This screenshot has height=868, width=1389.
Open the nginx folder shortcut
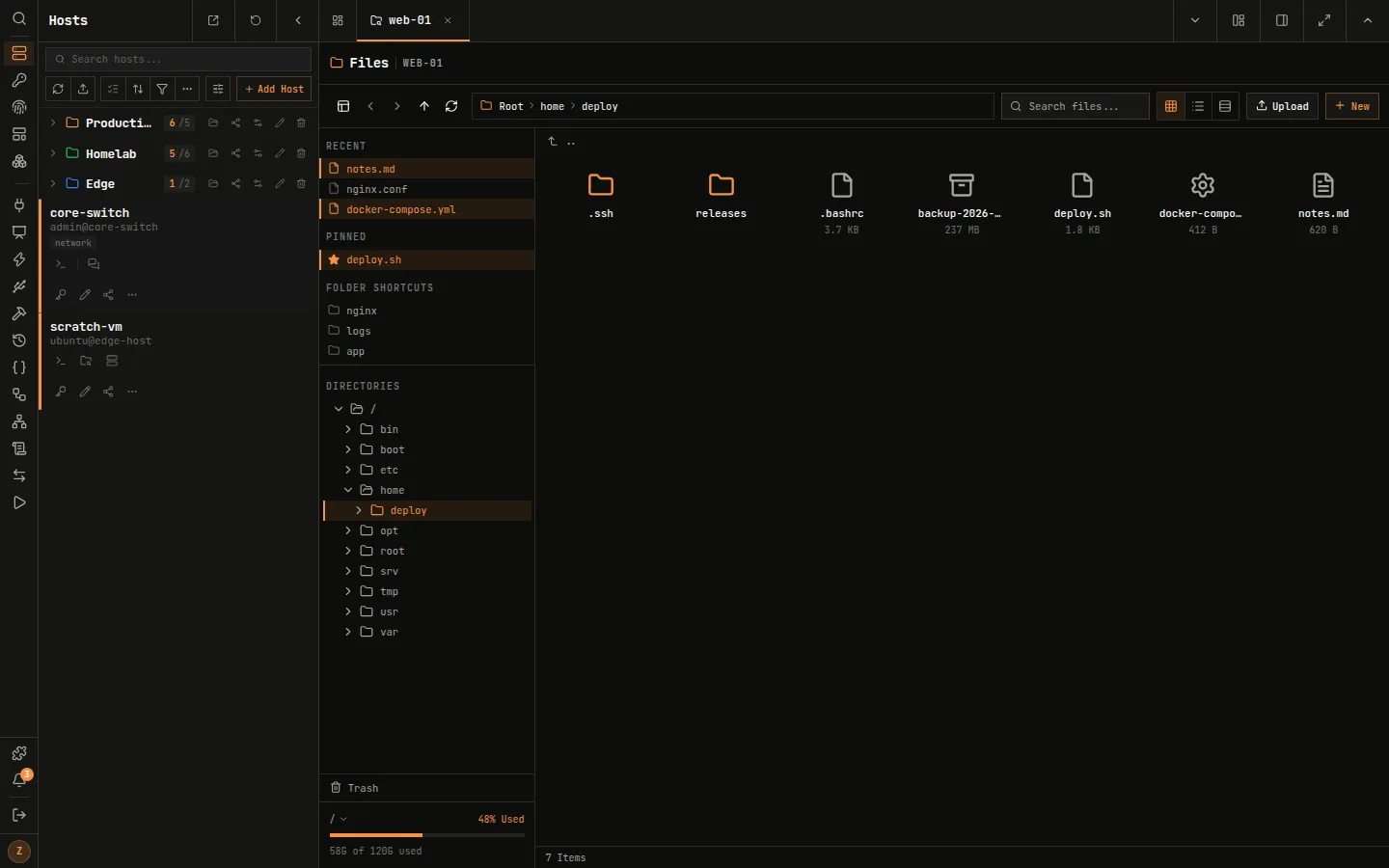(427, 311)
